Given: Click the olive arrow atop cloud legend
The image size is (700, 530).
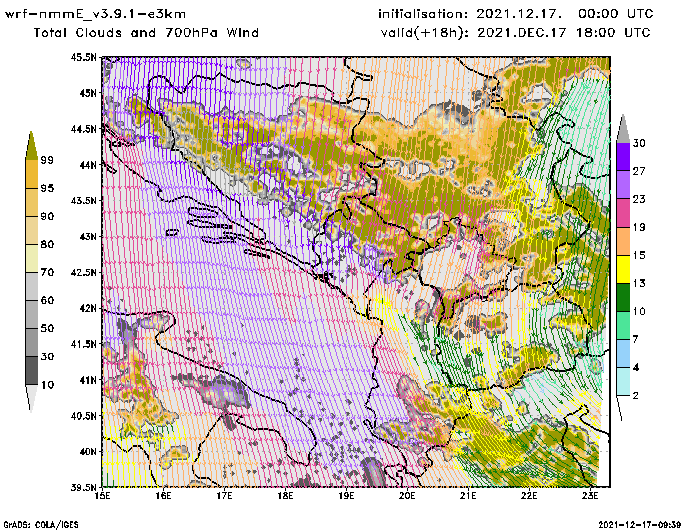Looking at the screenshot, I should coord(31,146).
